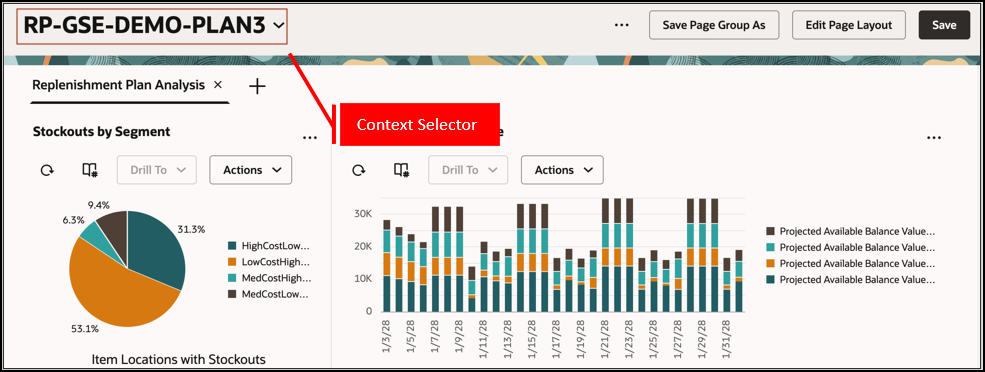Viewport: 985px width, 372px height.
Task: Click the orange Projected Available Balance legend entry
Action: 851,264
